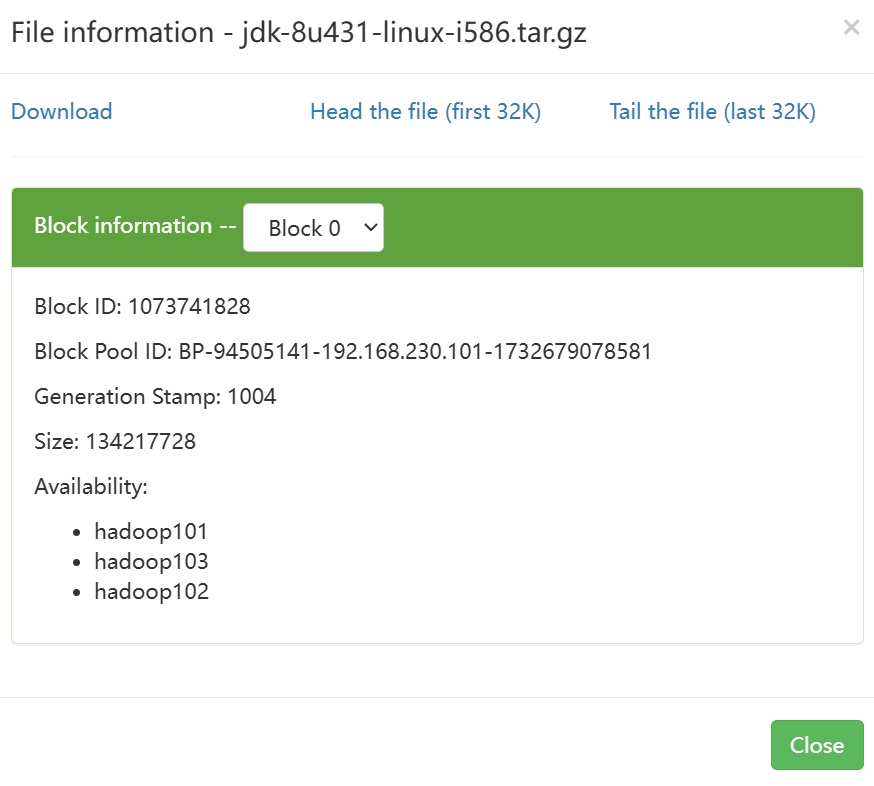Select hadoop103 in the availability list
The image size is (874, 786).
pyautogui.click(x=151, y=561)
